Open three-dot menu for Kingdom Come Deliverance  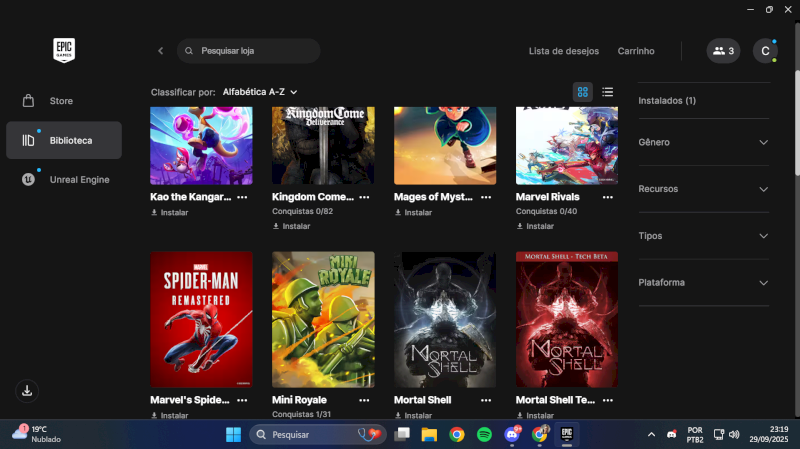pyautogui.click(x=364, y=198)
